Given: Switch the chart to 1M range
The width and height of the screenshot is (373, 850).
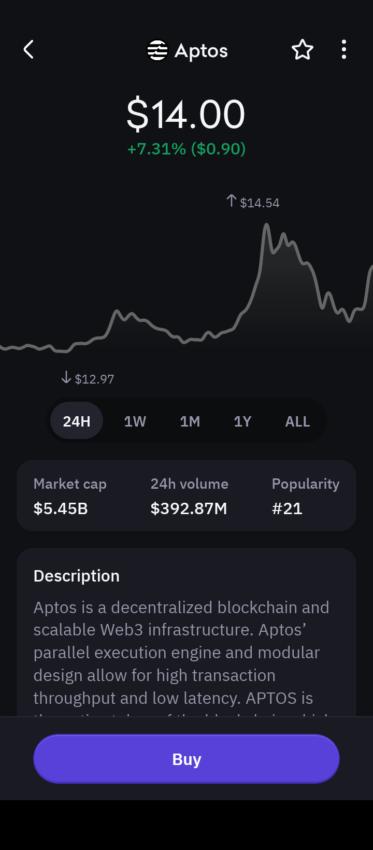Looking at the screenshot, I should point(190,421).
